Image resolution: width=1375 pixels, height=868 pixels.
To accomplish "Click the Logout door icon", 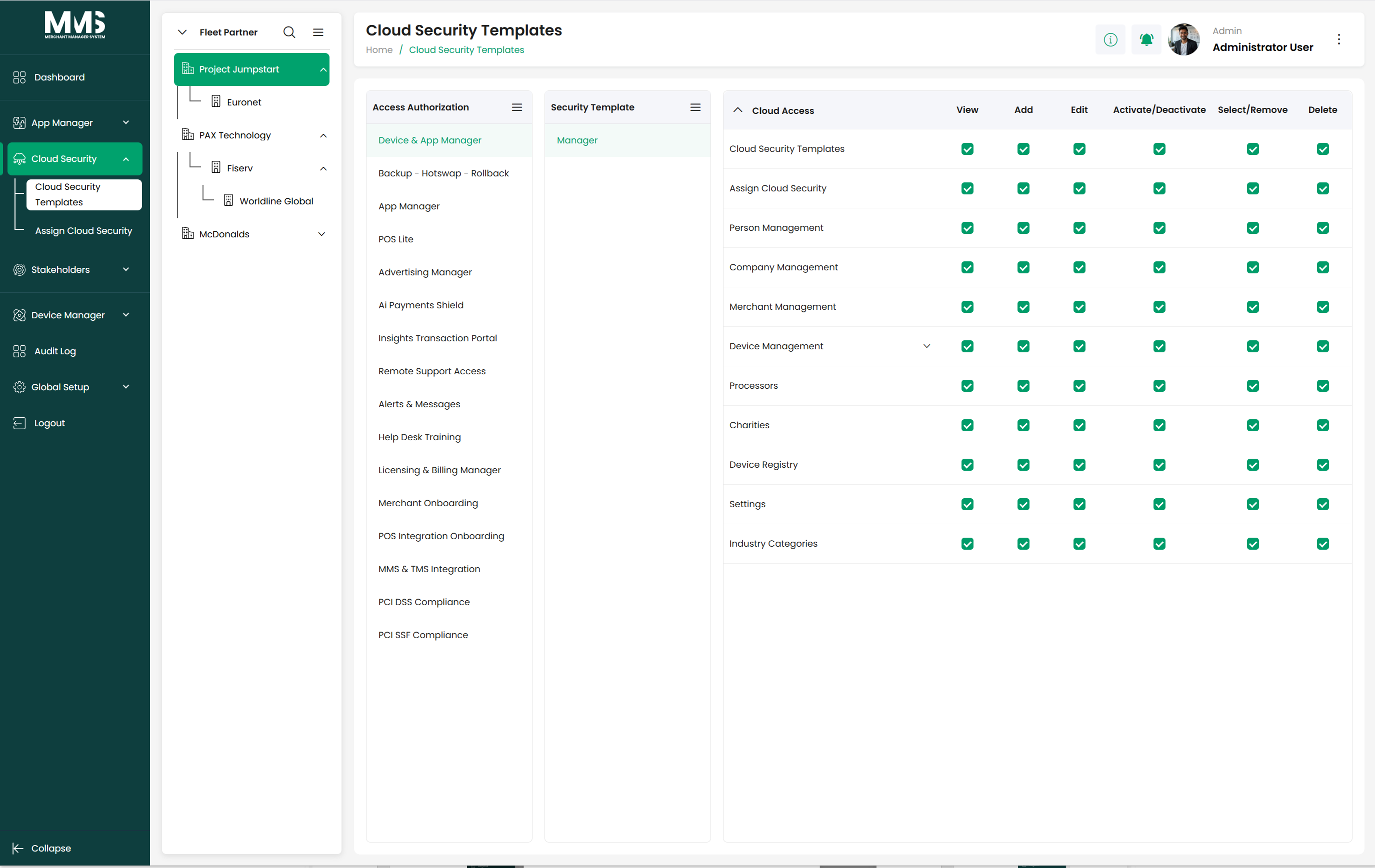I will (x=19, y=423).
